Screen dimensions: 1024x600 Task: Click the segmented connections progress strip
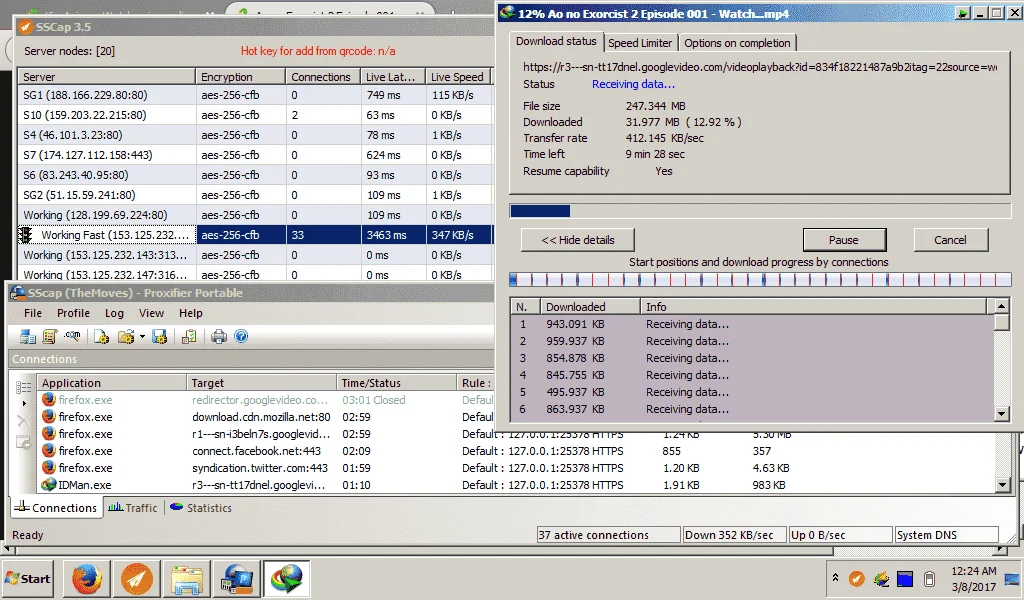coord(760,279)
